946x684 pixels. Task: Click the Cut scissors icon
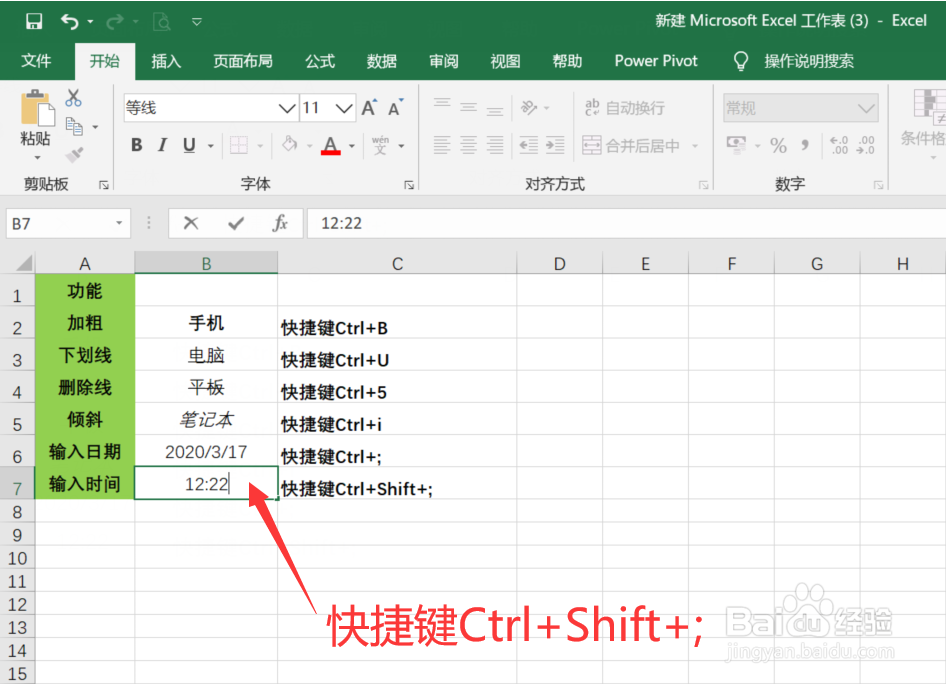74,98
